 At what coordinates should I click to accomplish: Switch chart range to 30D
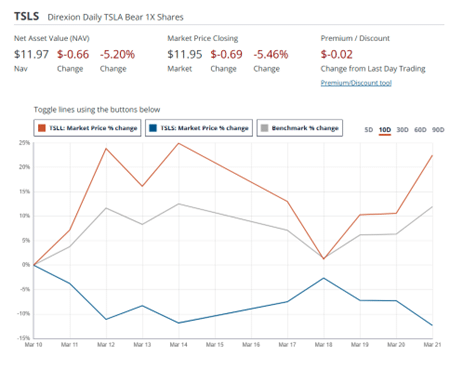[402, 130]
